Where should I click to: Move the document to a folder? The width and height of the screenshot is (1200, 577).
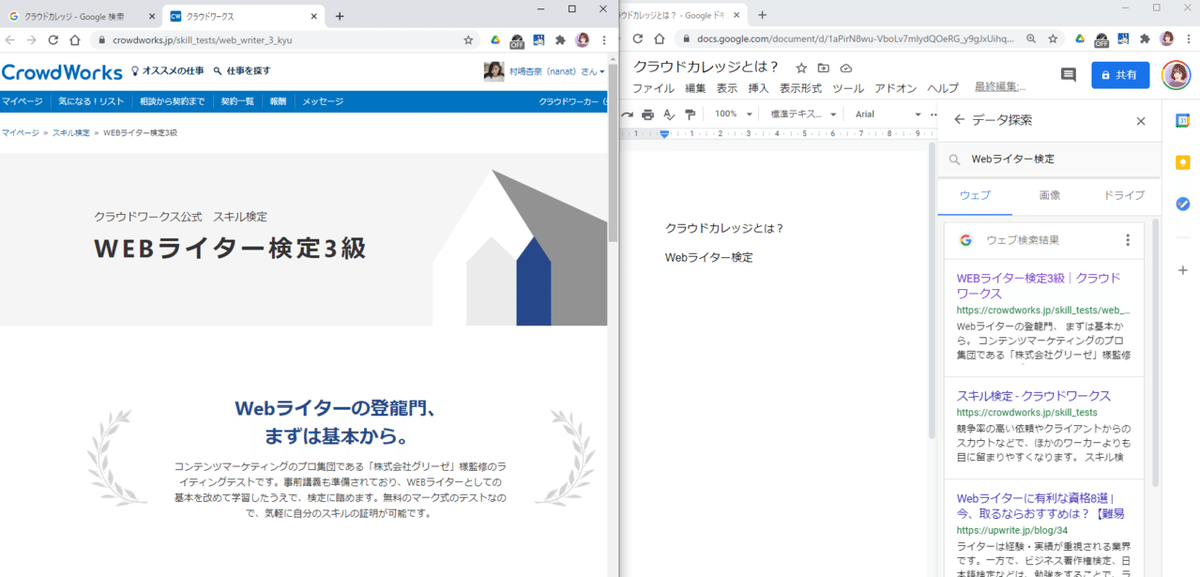click(x=823, y=68)
